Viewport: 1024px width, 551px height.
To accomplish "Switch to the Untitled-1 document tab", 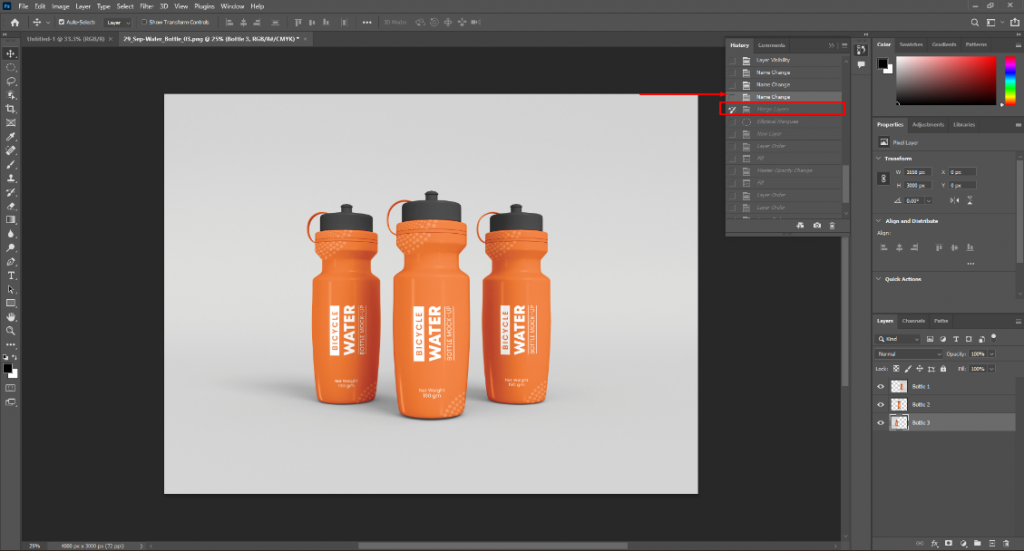I will (65, 39).
